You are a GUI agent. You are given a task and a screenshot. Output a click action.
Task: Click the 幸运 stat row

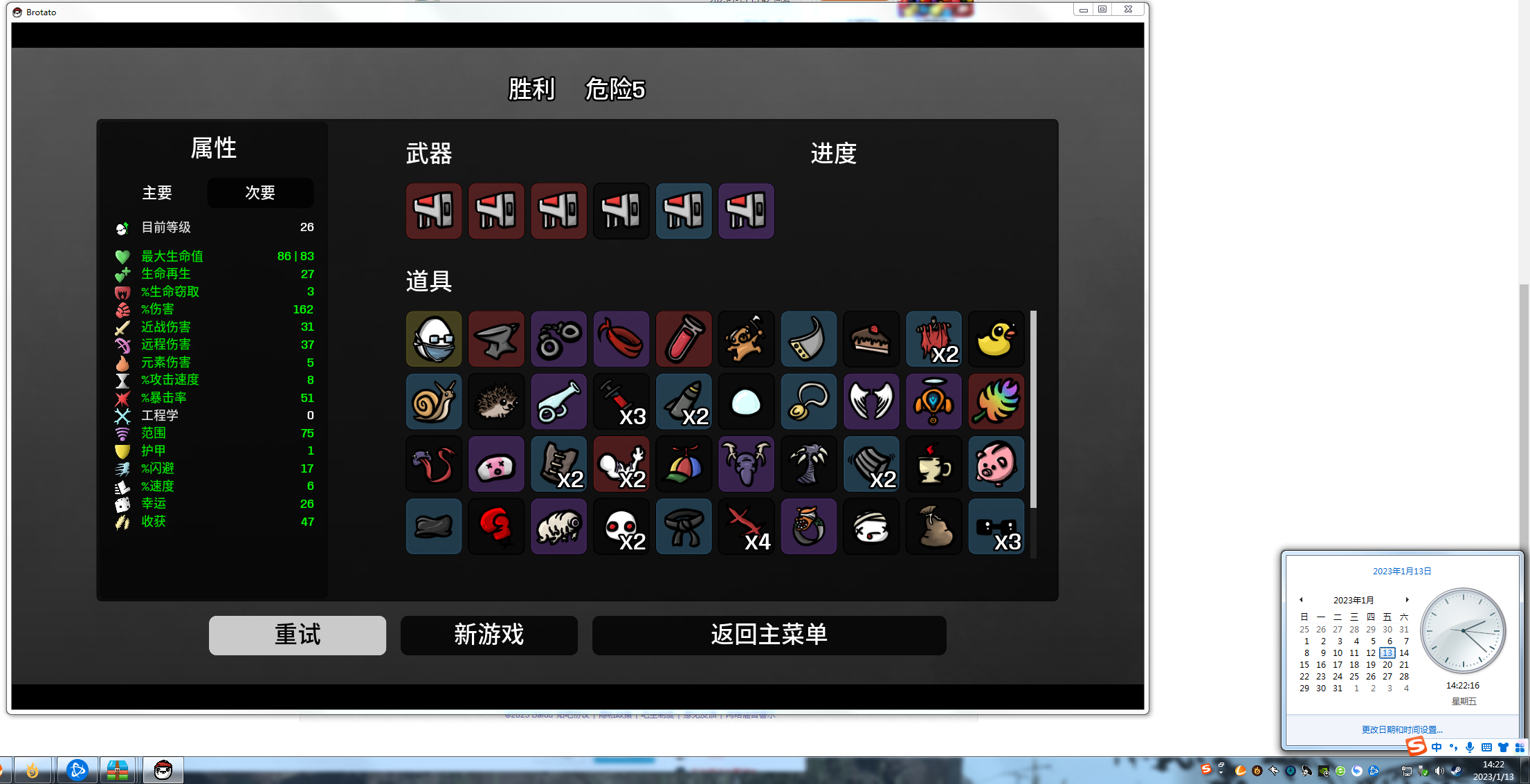click(x=214, y=504)
